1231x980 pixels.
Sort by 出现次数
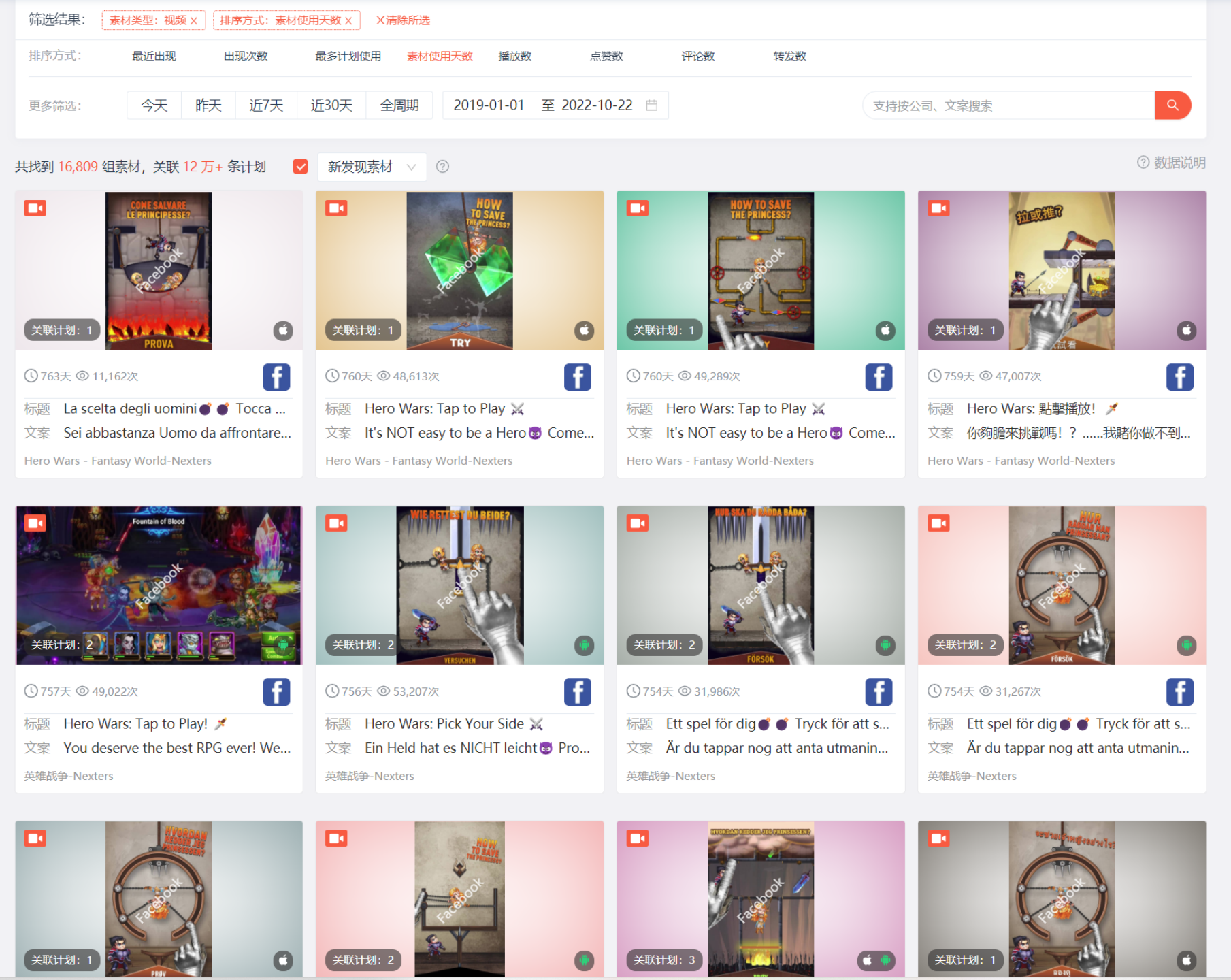[x=246, y=56]
